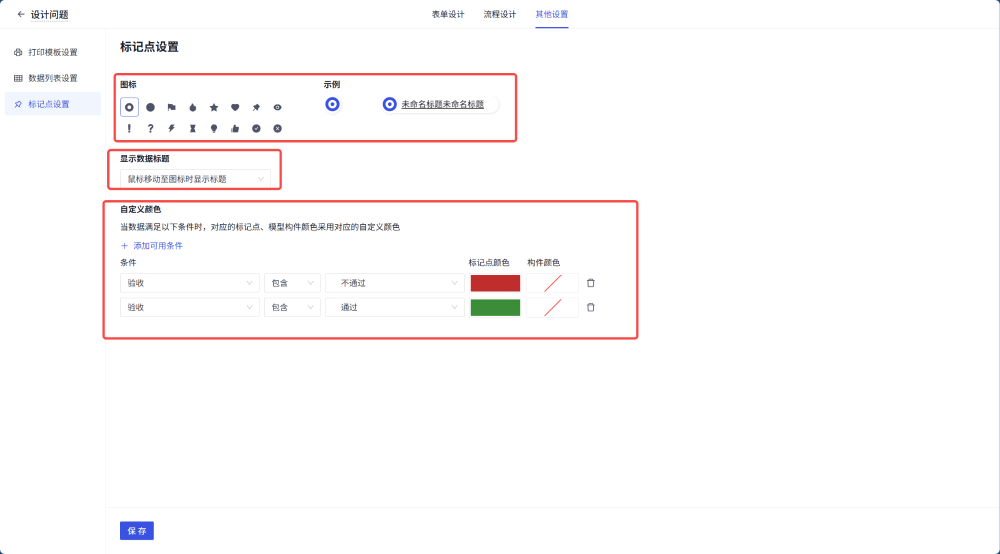This screenshot has height=554, width=1000.
Task: Click empty component color box for 通过 row
Action: [x=552, y=307]
